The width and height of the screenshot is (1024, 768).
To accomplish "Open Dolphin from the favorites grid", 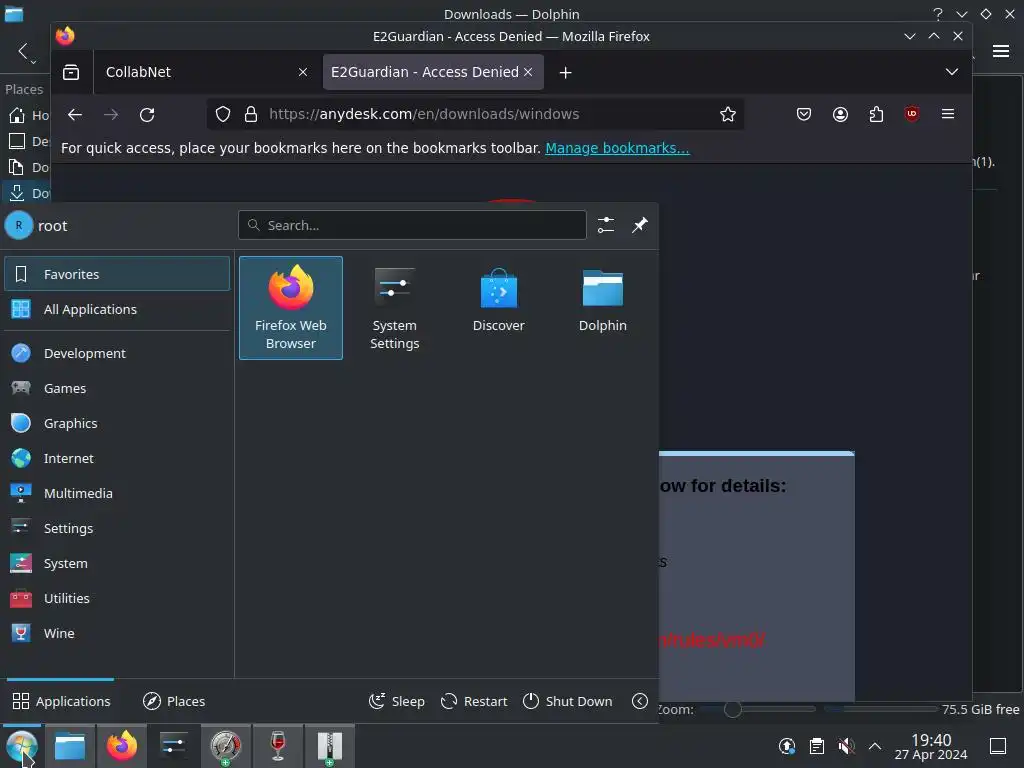I will 602,308.
